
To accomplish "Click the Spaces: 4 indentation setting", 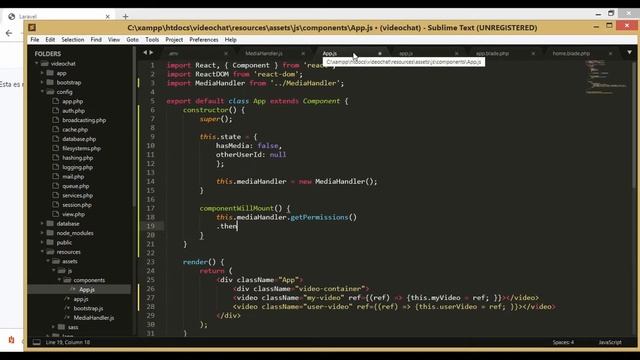I will (x=563, y=342).
